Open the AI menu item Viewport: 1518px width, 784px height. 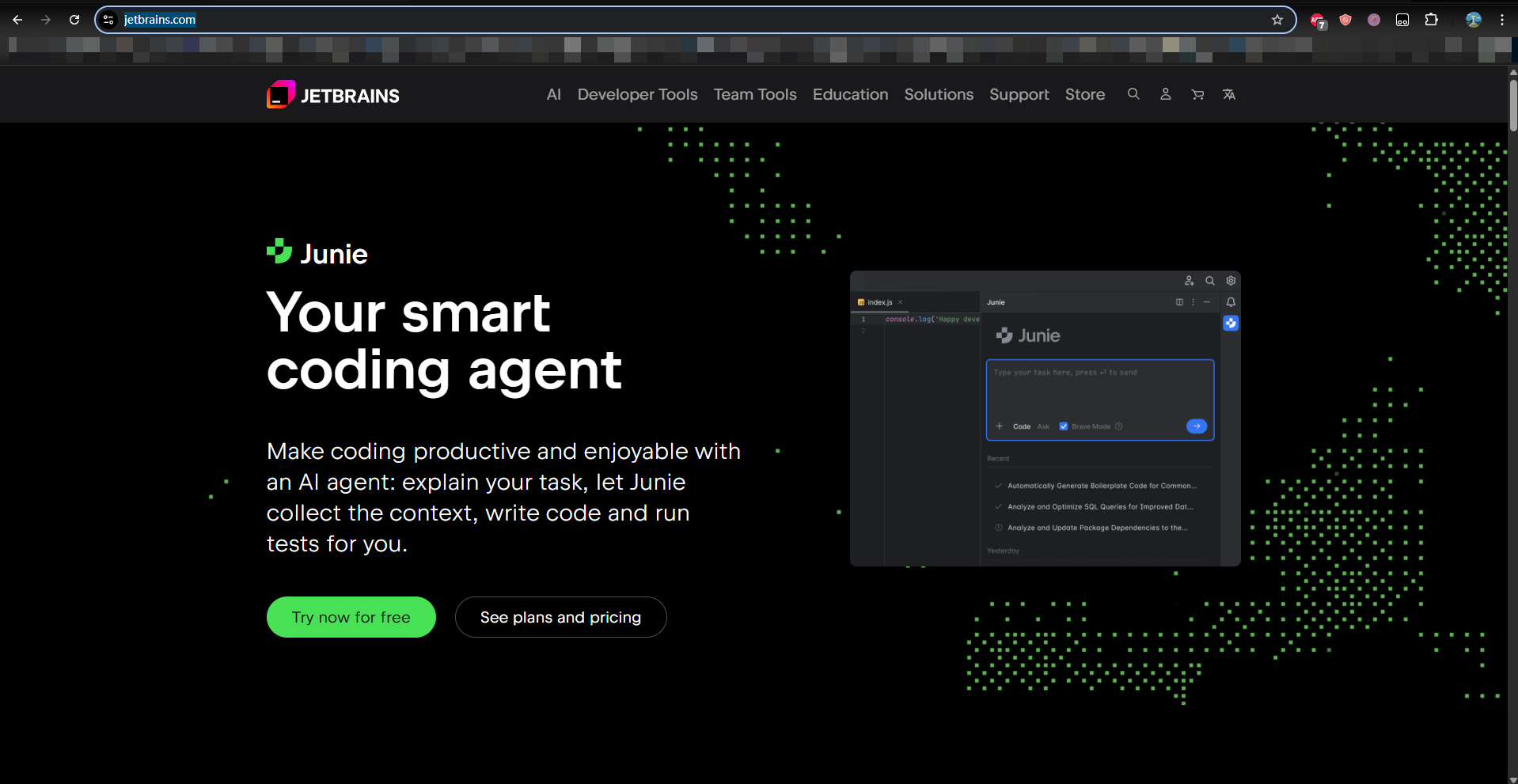pos(554,94)
